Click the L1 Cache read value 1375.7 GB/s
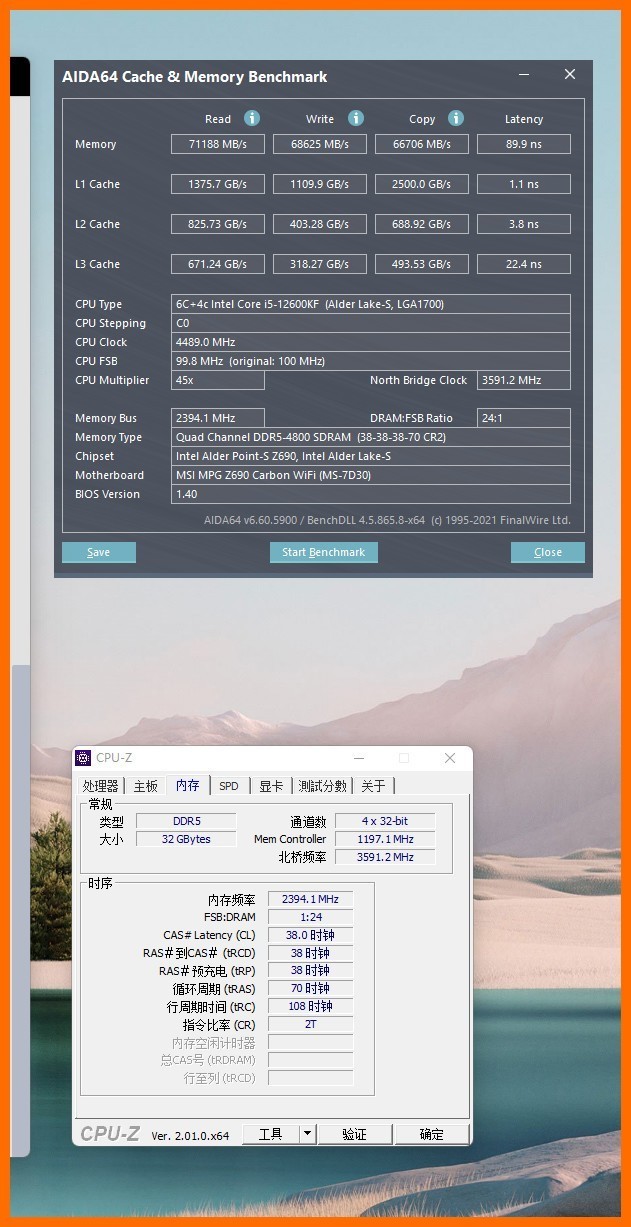631x1227 pixels. [x=218, y=184]
